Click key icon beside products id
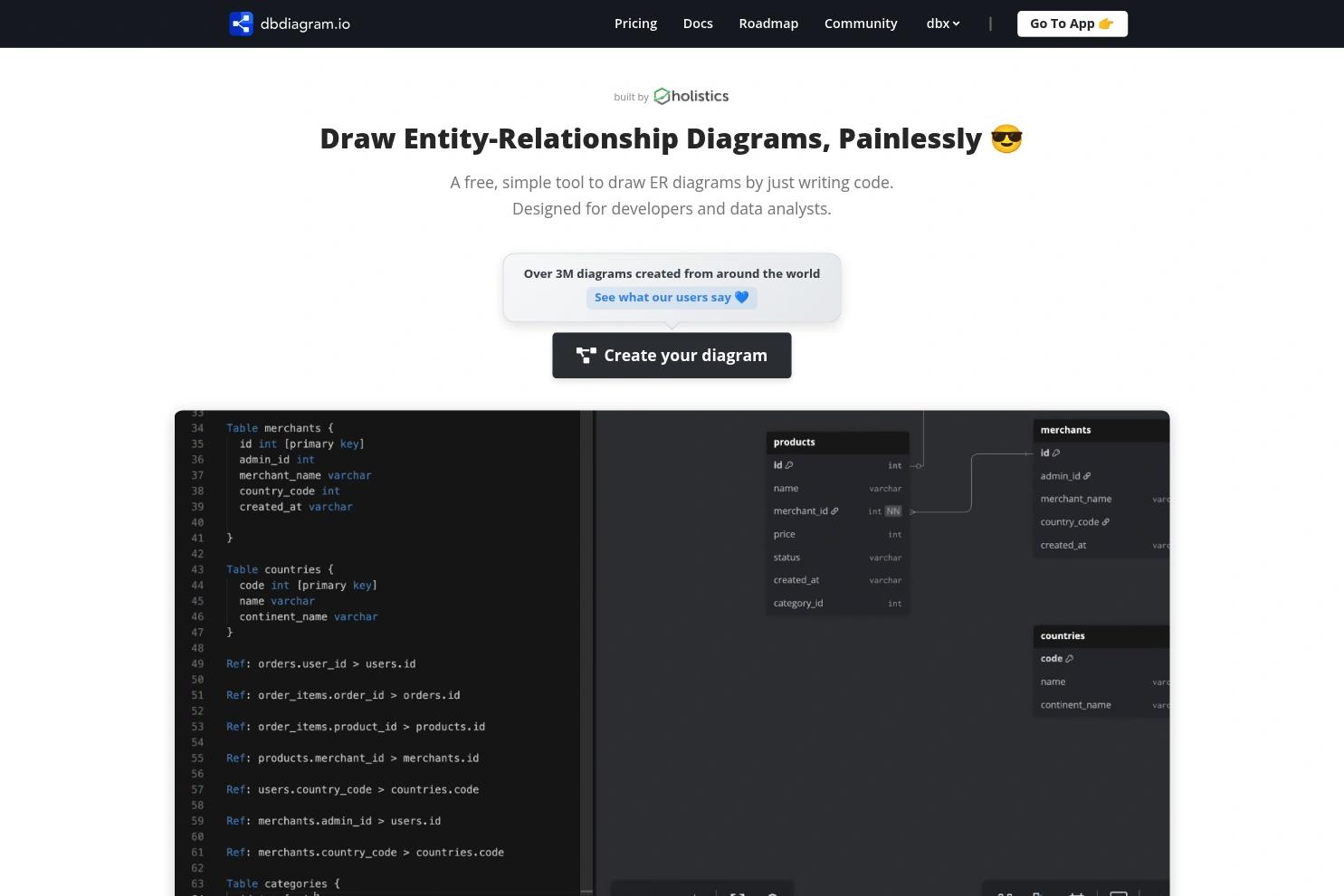Screen dimensions: 1344x896 [789, 465]
